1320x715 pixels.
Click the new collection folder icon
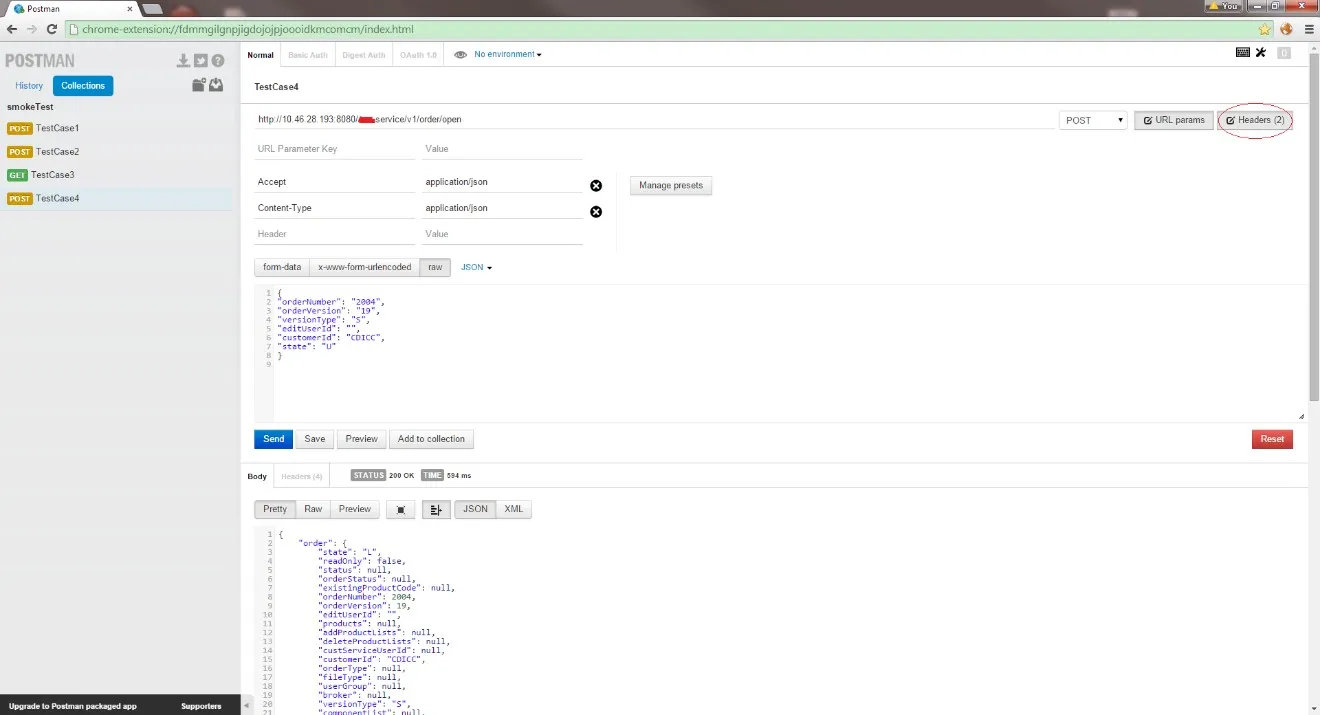click(x=199, y=85)
